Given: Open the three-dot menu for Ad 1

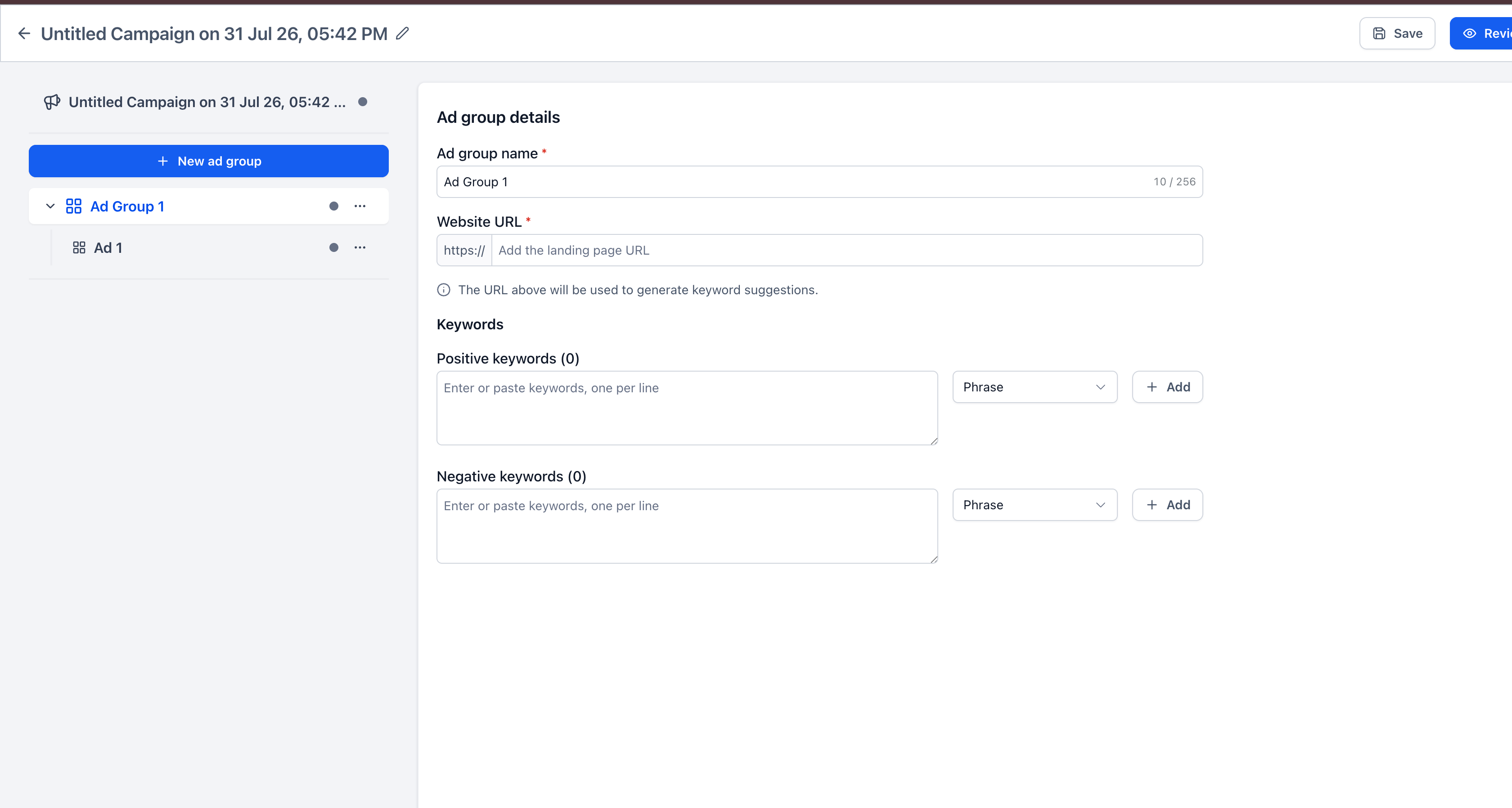Looking at the screenshot, I should click(x=360, y=247).
